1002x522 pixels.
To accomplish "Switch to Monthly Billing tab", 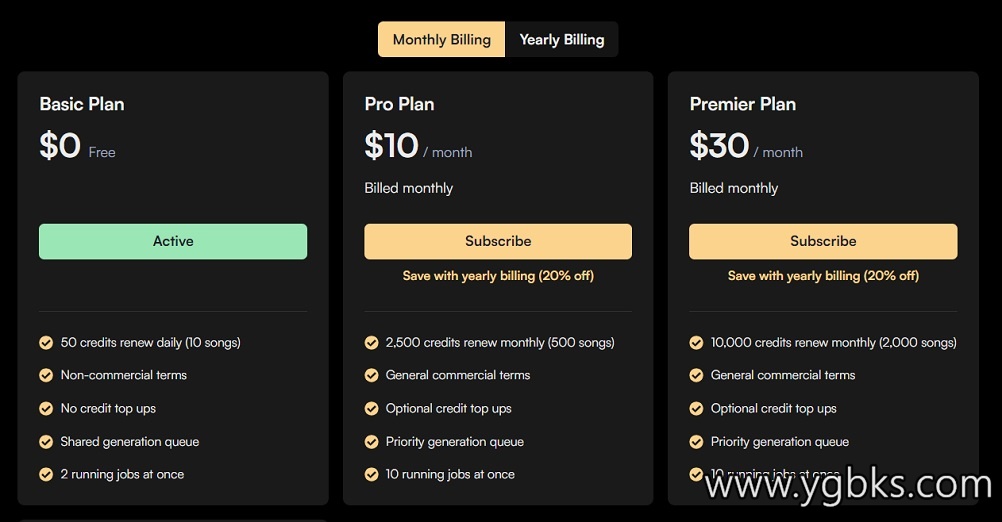I will pos(442,40).
